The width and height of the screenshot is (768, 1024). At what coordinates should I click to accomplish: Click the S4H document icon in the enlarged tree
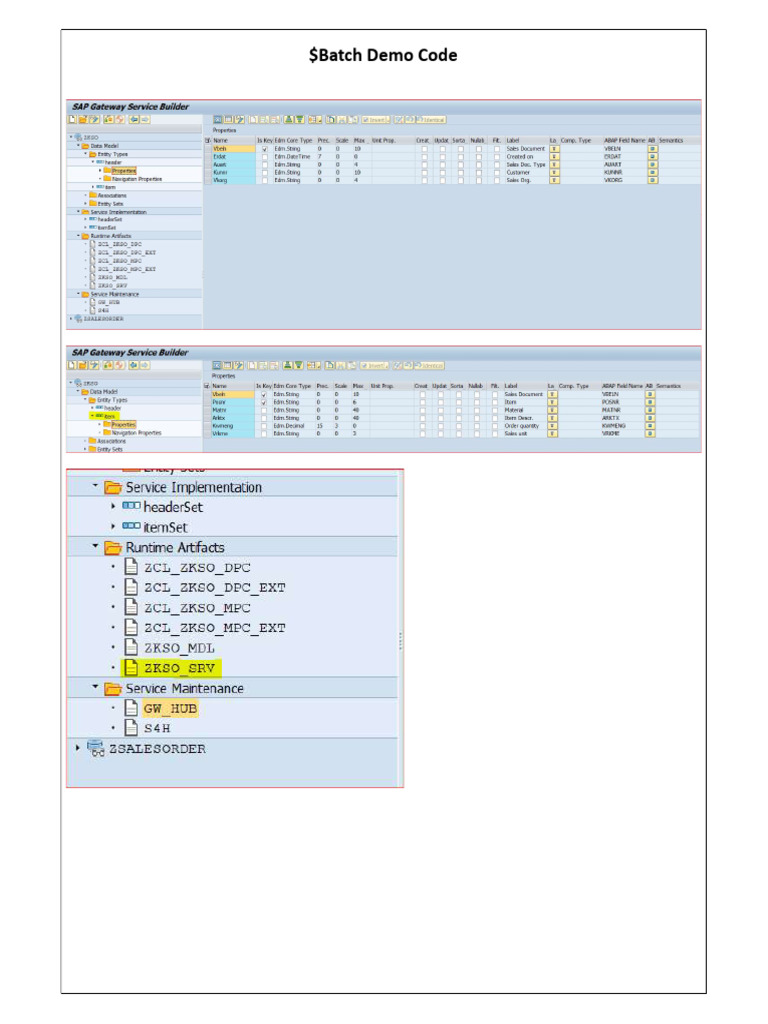pos(131,728)
